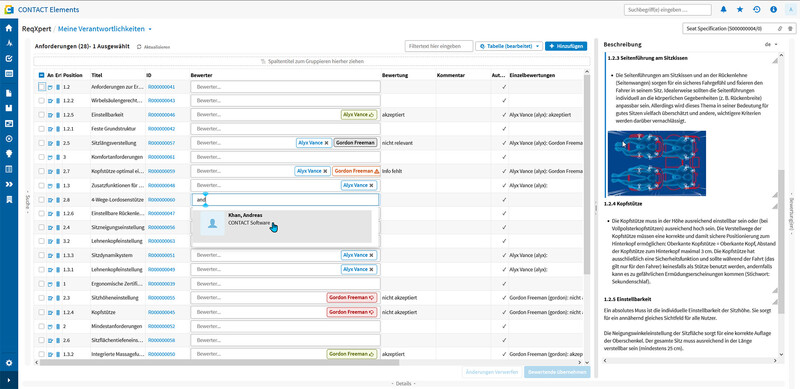Open requirement link R000000057
800x389 pixels.
click(161, 143)
